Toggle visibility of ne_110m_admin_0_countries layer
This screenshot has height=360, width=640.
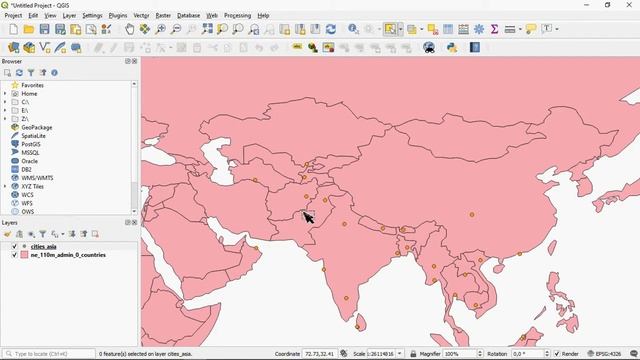(x=15, y=255)
